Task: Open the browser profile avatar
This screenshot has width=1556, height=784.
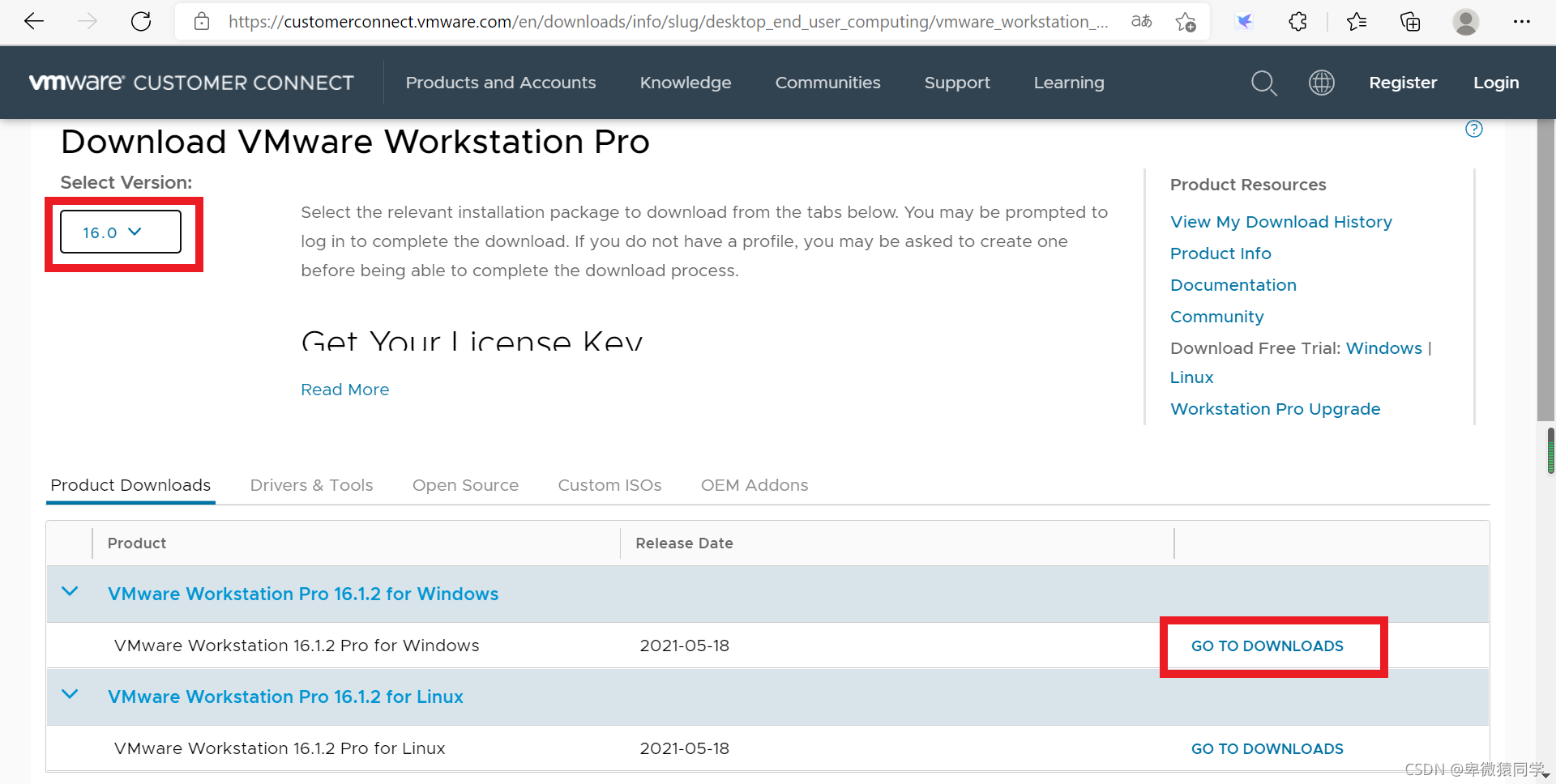Action: [x=1466, y=22]
